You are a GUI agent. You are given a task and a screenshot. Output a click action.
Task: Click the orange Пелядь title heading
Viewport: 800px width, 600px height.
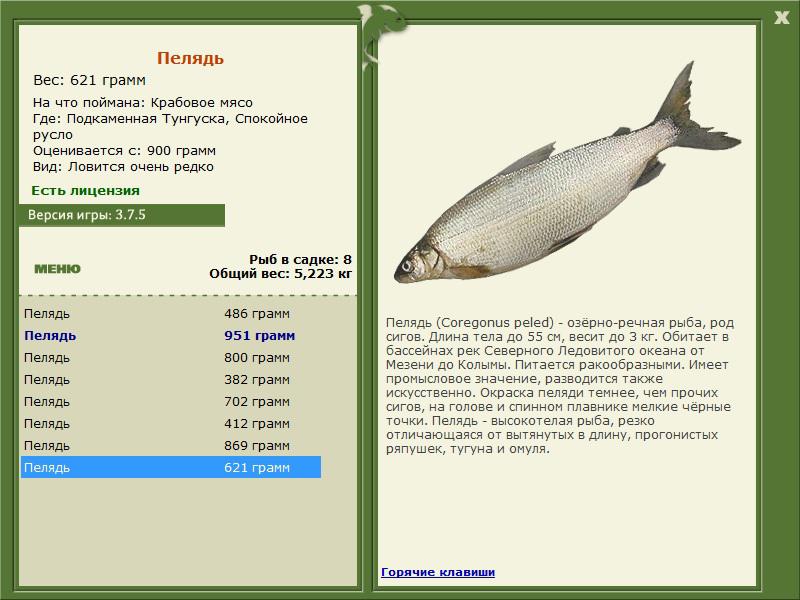click(x=190, y=58)
